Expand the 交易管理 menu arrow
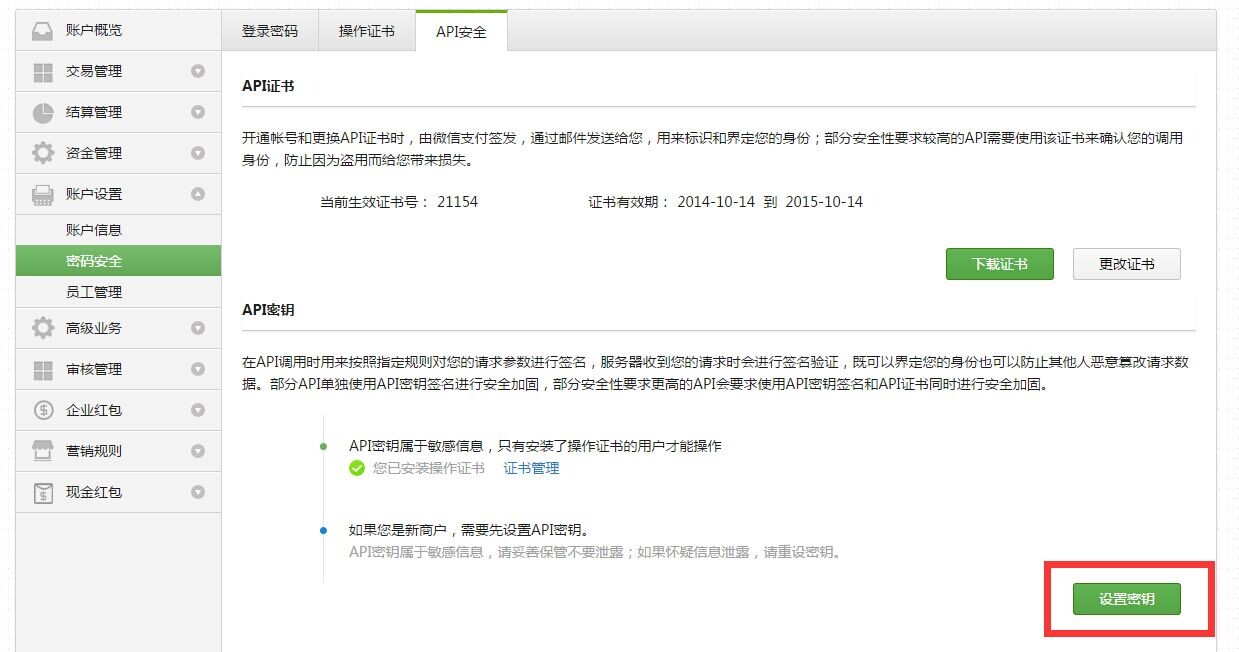The height and width of the screenshot is (652, 1239). pos(198,71)
